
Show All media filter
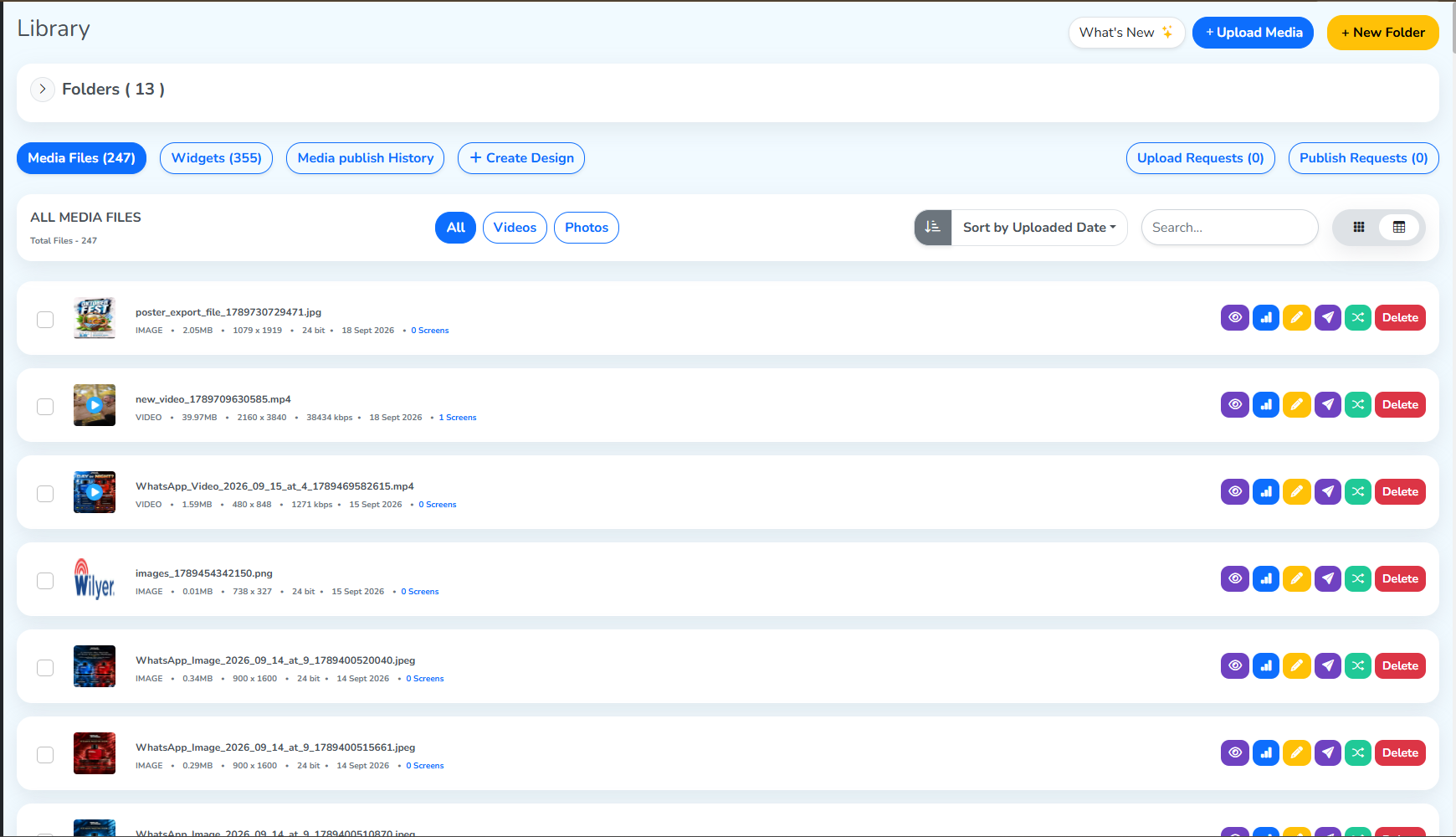(455, 228)
